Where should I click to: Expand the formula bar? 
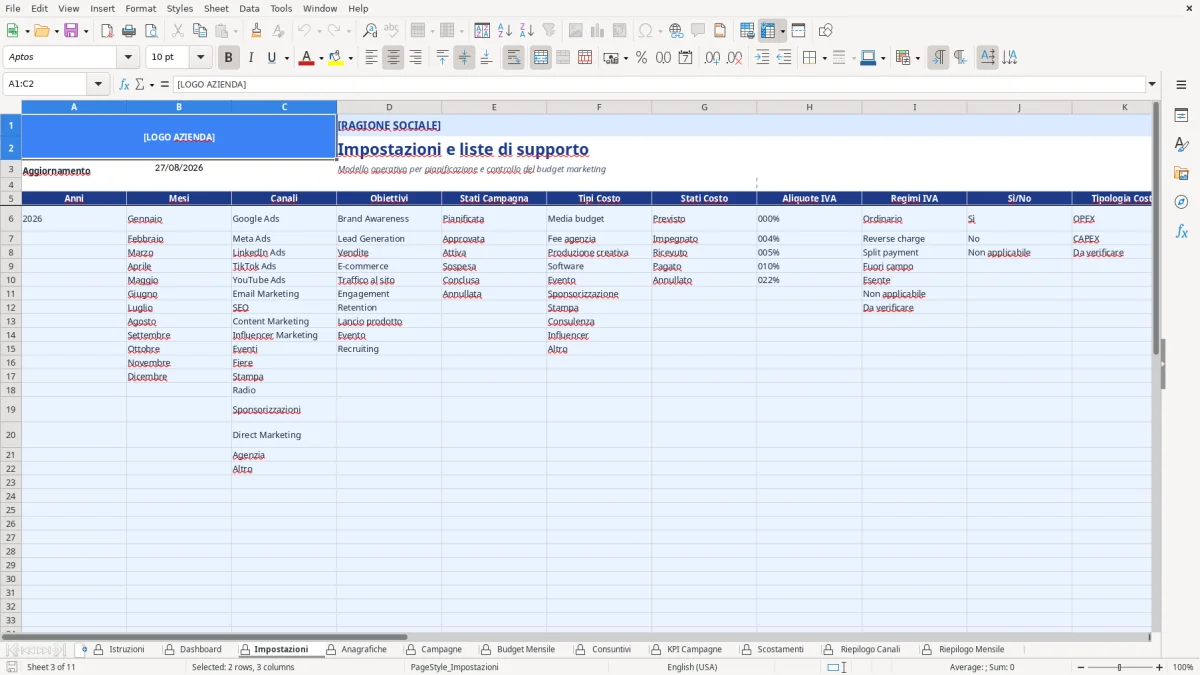[x=1152, y=84]
